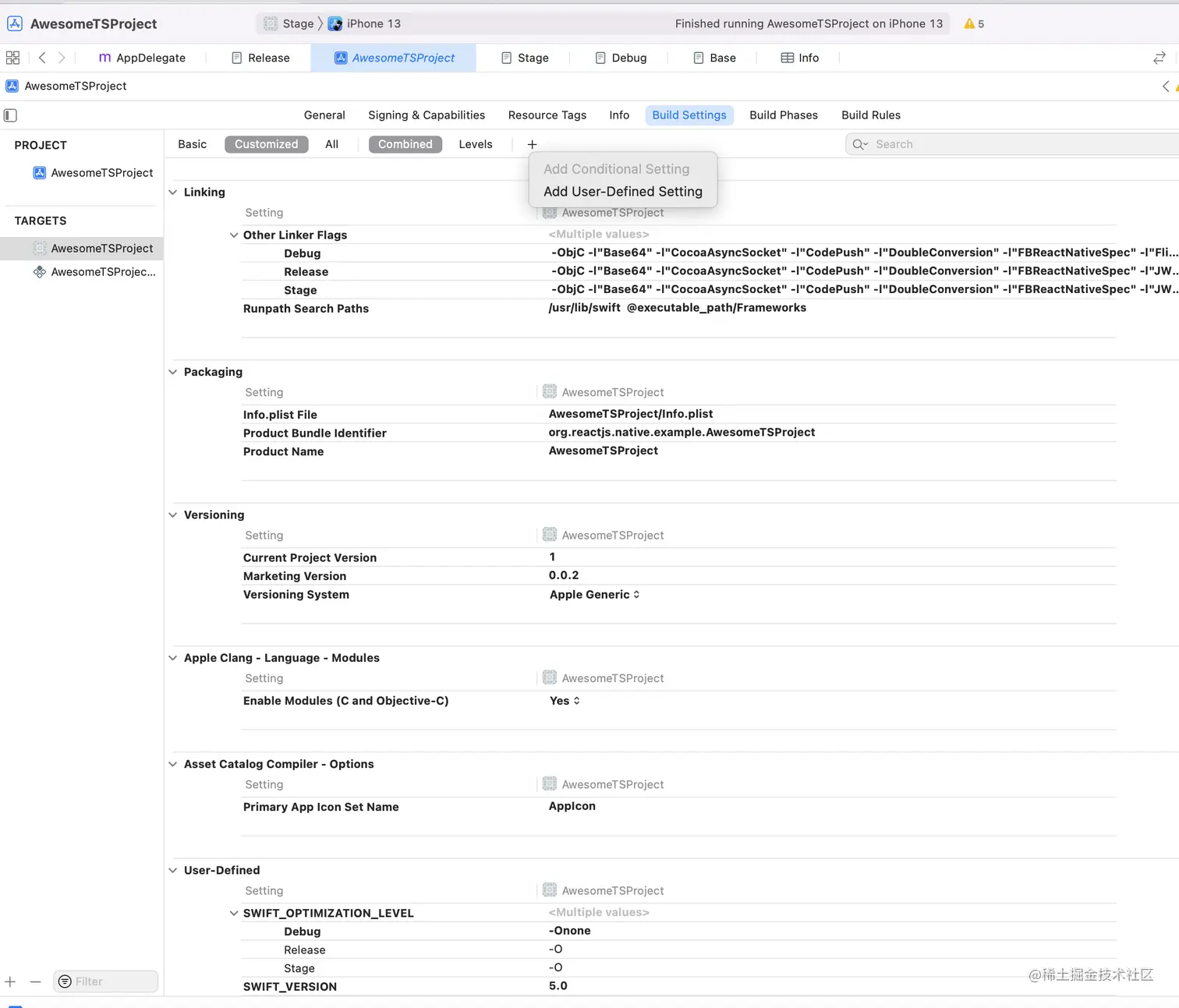
Task: Click the iPhone 13 simulator device icon
Action: (x=335, y=23)
